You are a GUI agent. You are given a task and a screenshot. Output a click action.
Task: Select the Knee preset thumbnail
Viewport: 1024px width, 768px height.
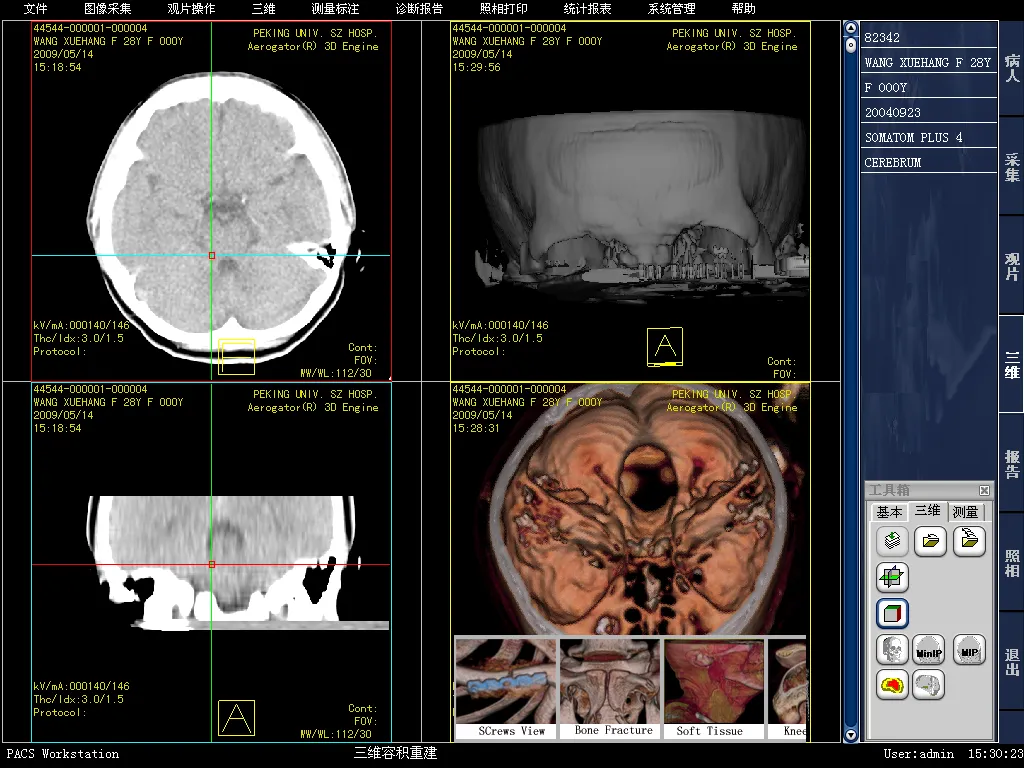click(788, 688)
